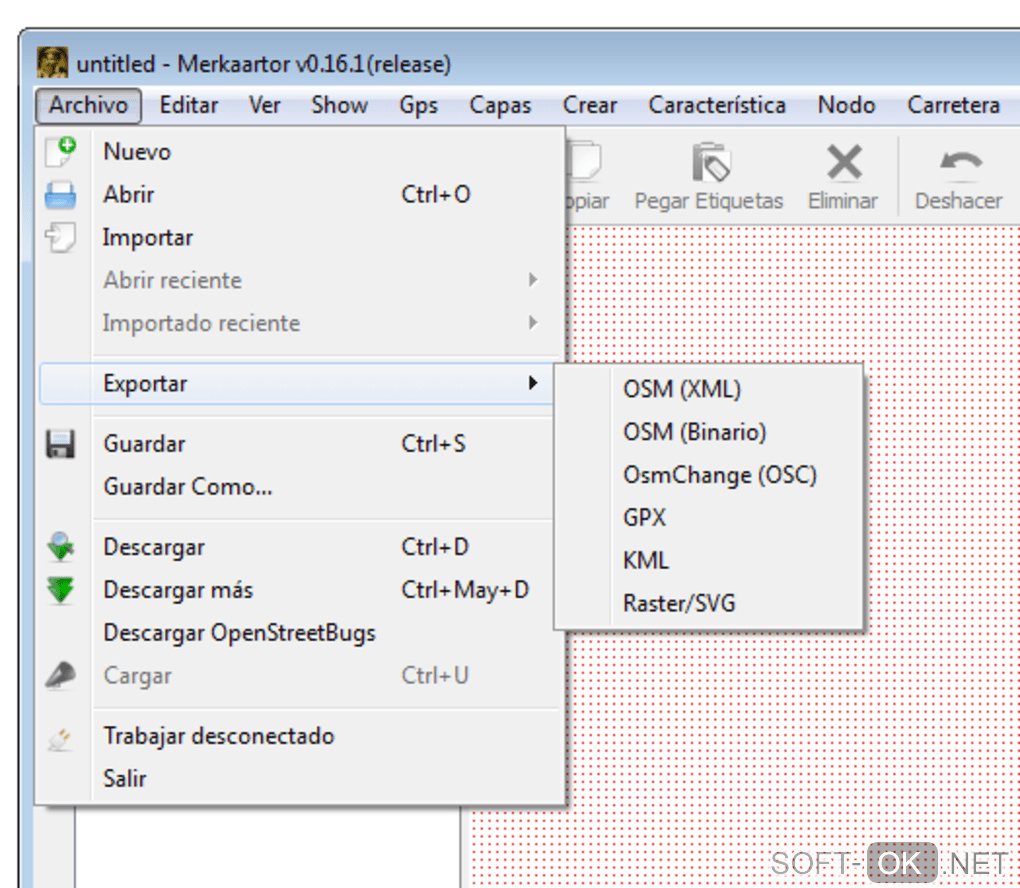The image size is (1020, 888).
Task: Click the Descargar más double-arrow icon
Action: (60, 589)
